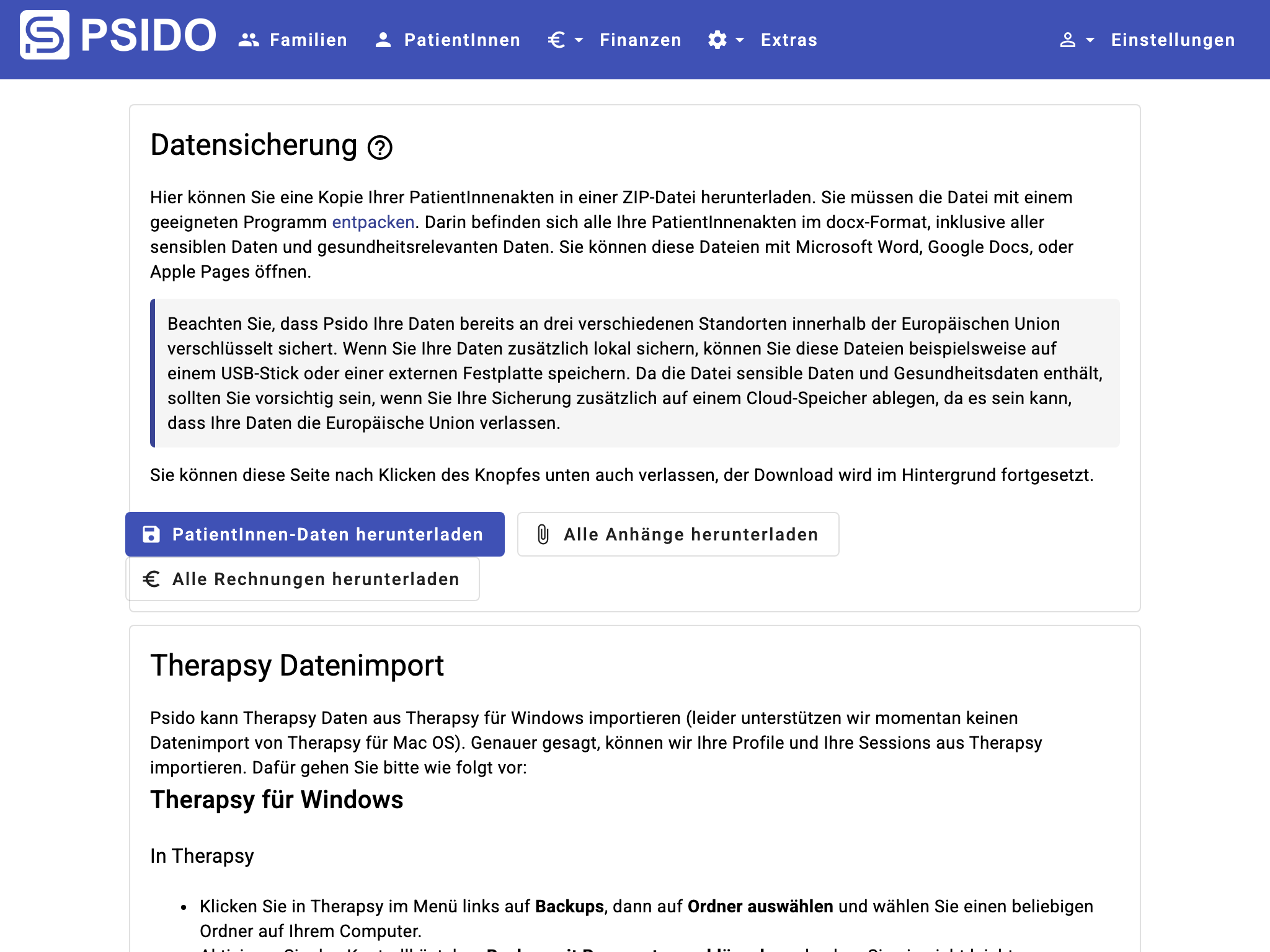Click the Euro icon in navbar
1270x952 pixels.
point(556,40)
